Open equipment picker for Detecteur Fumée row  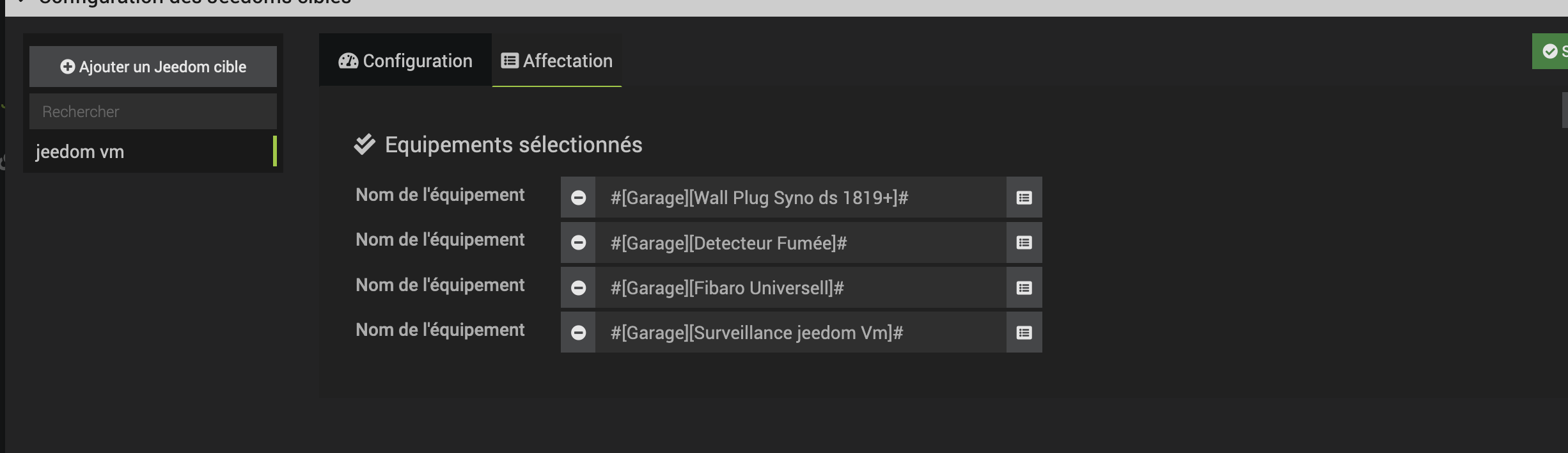(1024, 242)
